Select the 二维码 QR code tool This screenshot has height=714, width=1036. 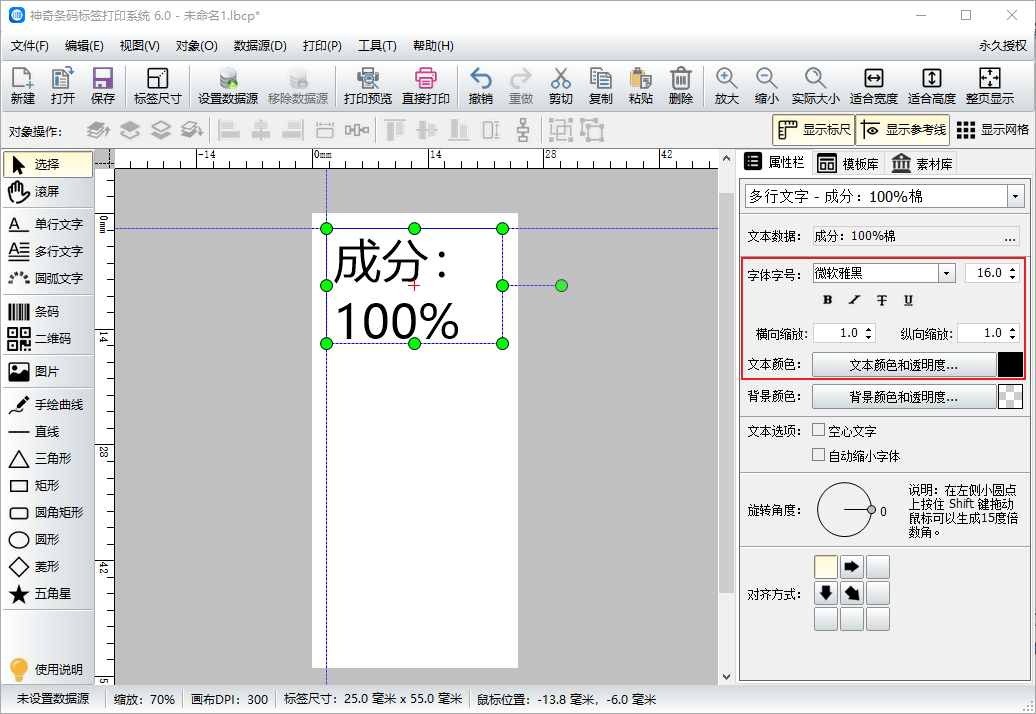tap(46, 339)
